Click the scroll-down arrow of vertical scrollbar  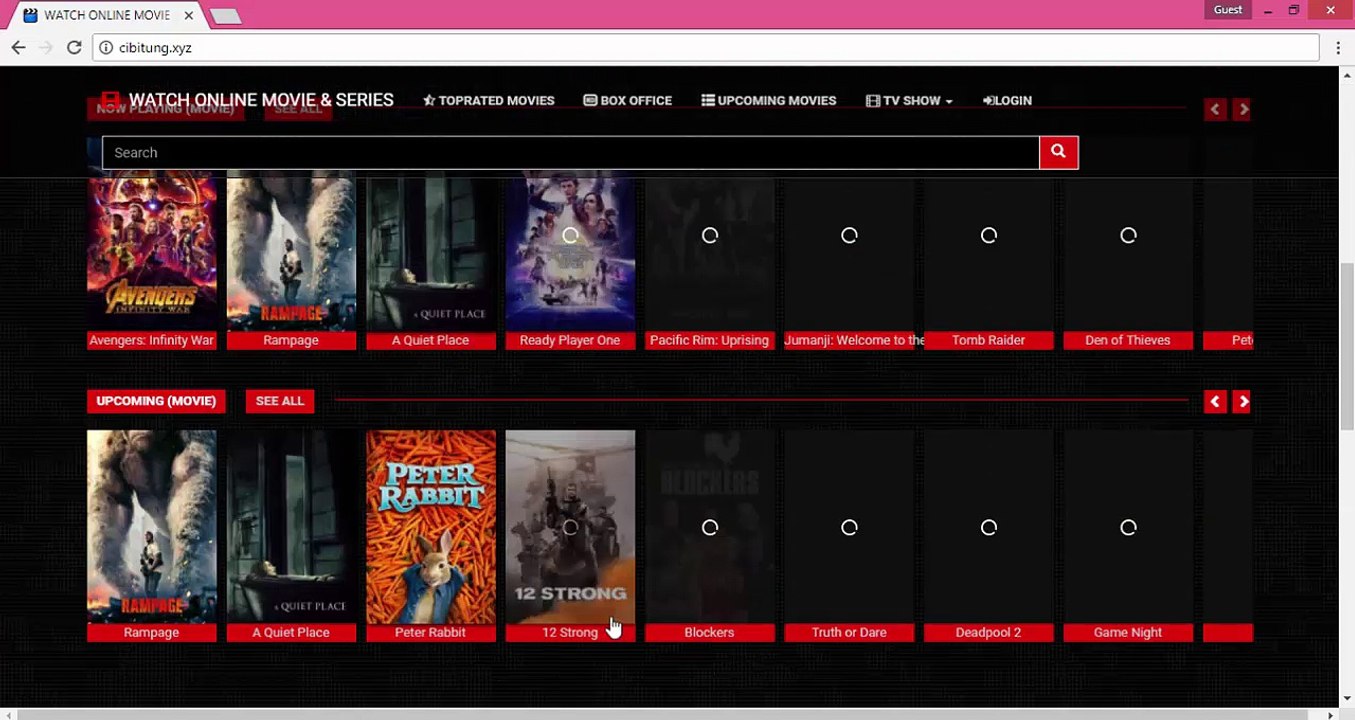tap(1347, 699)
